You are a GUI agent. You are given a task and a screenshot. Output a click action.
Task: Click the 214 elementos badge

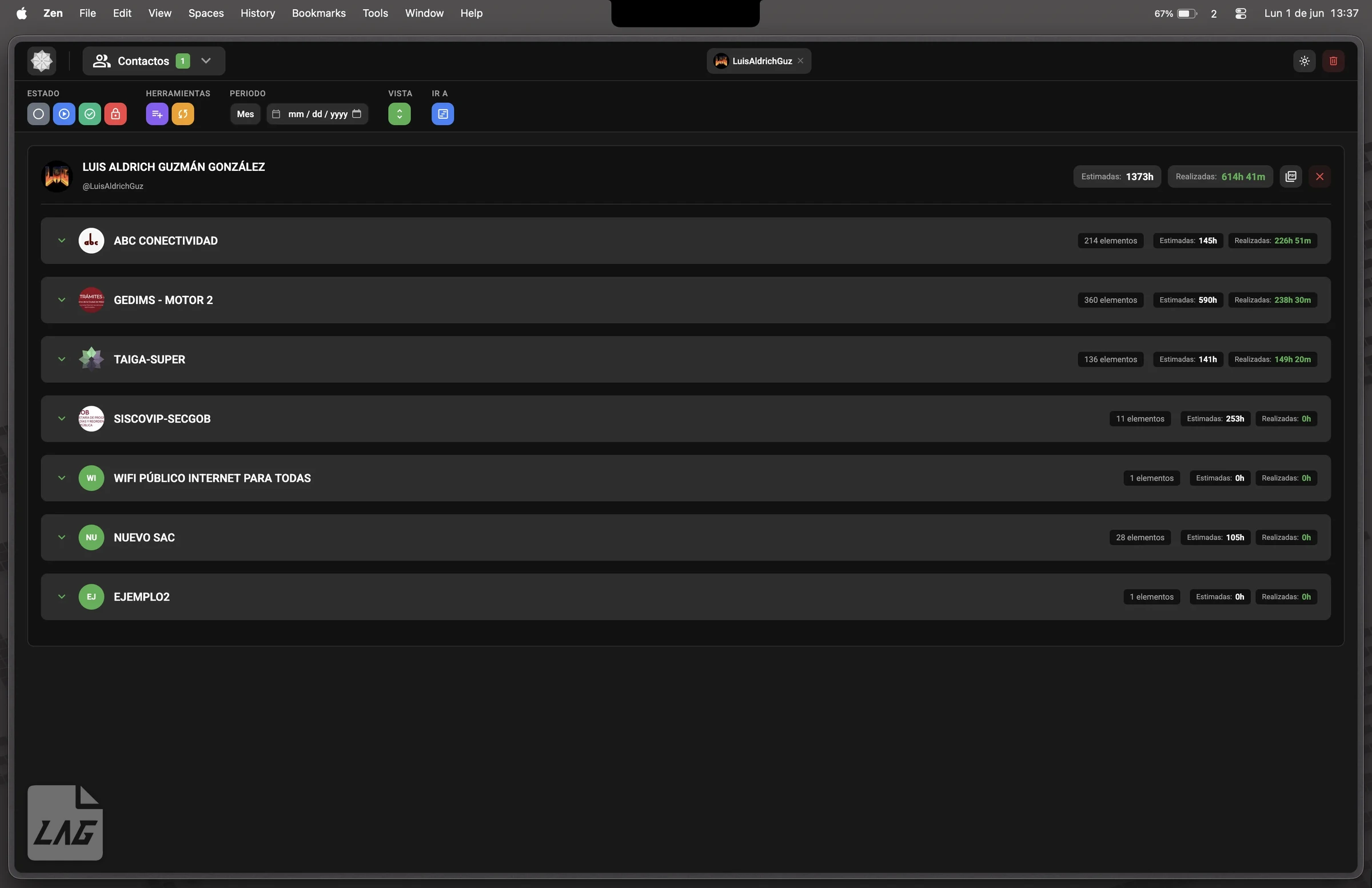point(1110,241)
